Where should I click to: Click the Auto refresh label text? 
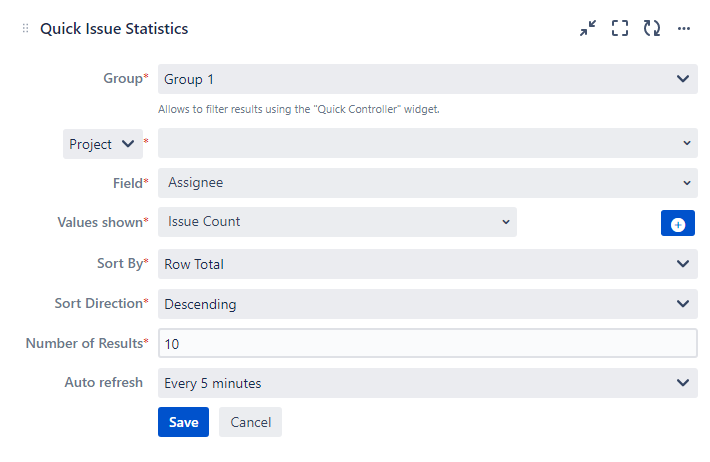click(x=103, y=383)
